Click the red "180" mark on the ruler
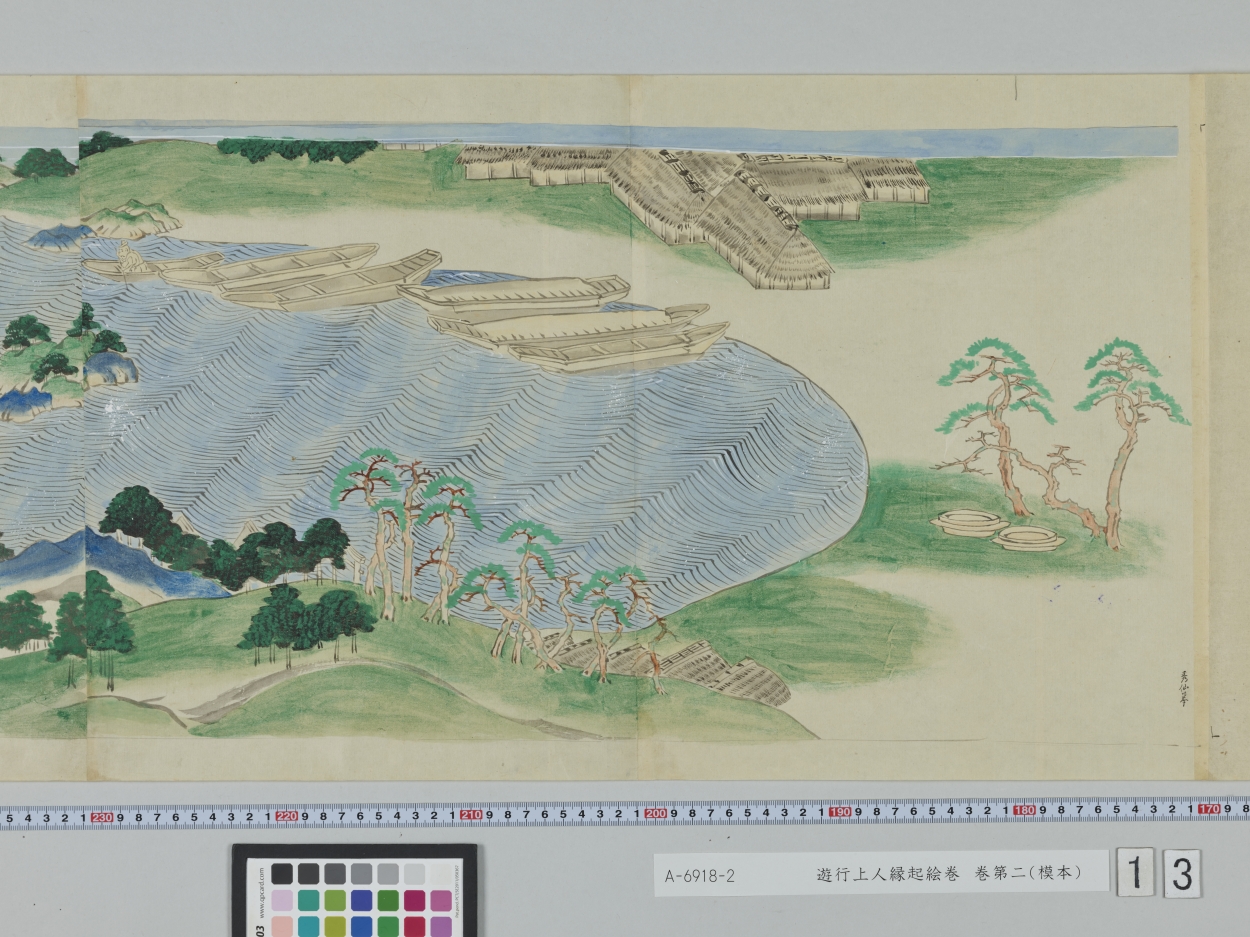 [1025, 810]
